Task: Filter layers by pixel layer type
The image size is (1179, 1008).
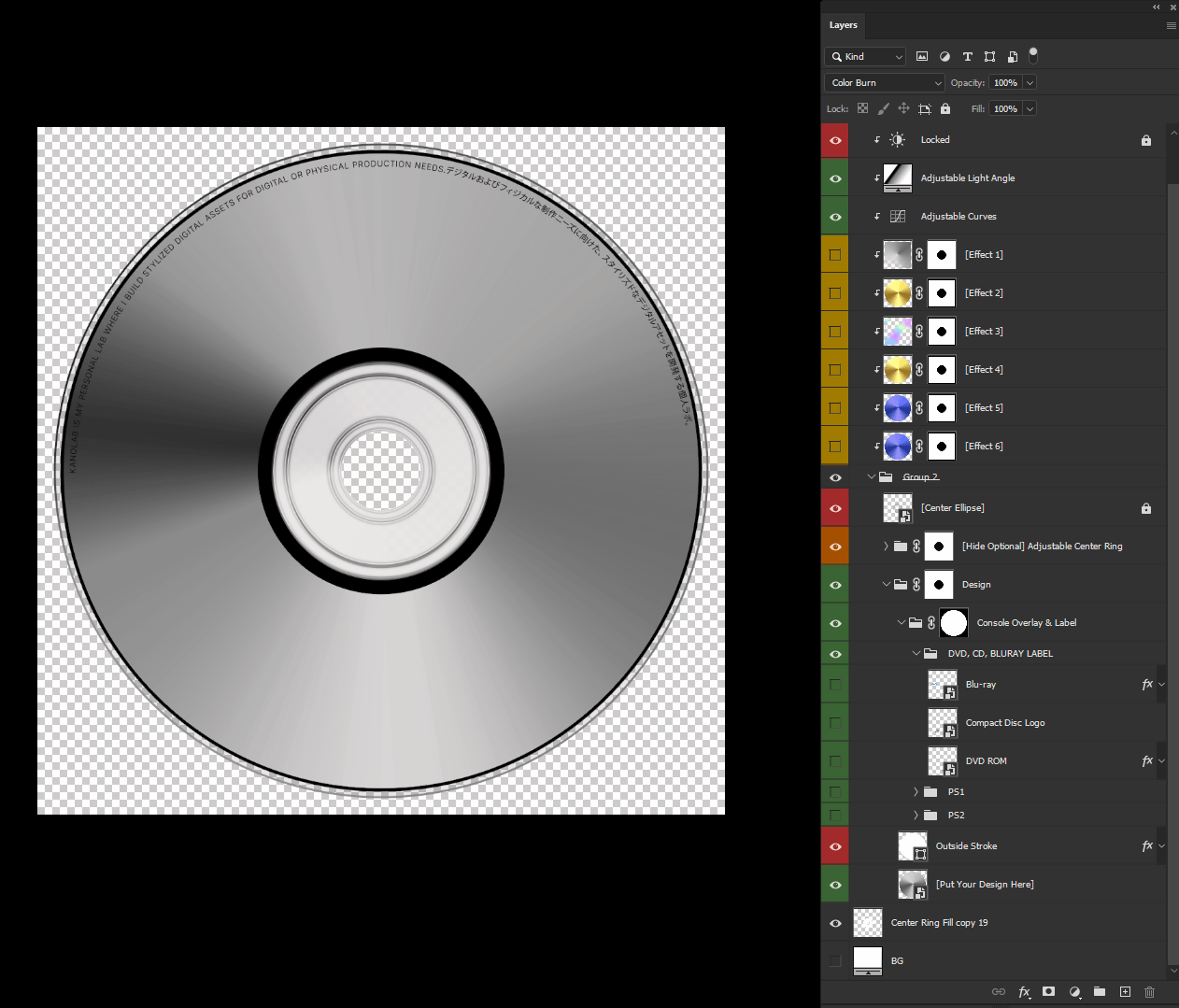Action: (x=922, y=56)
